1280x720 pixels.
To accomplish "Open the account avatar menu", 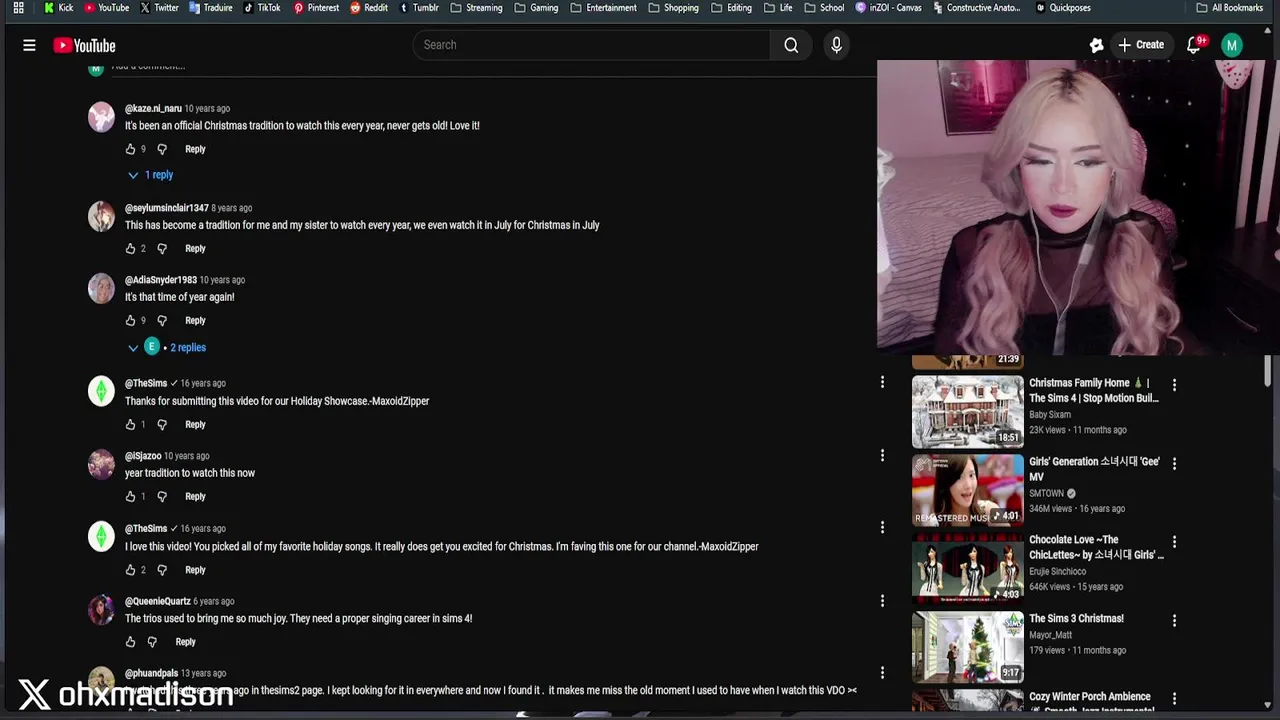I will [x=1232, y=45].
